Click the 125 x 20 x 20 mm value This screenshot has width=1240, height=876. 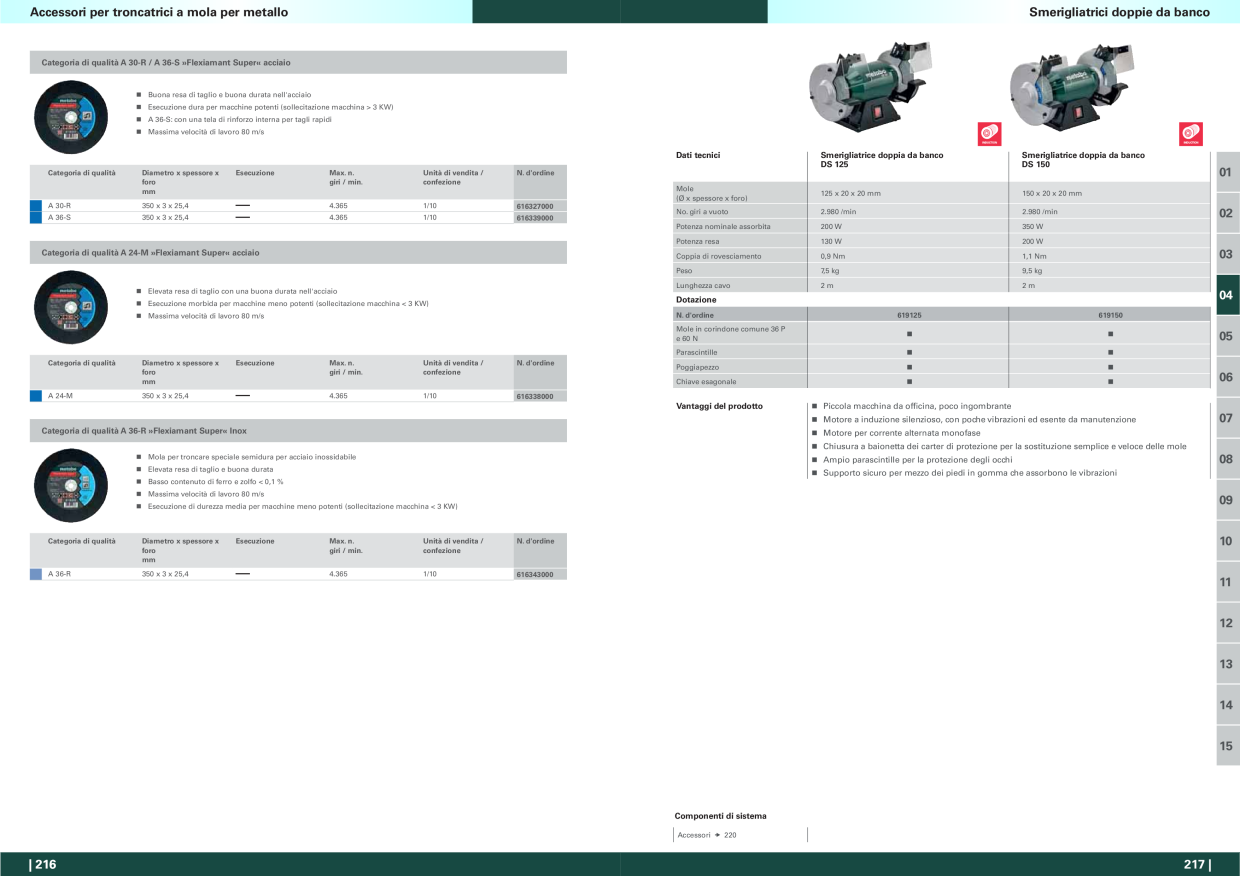851,193
